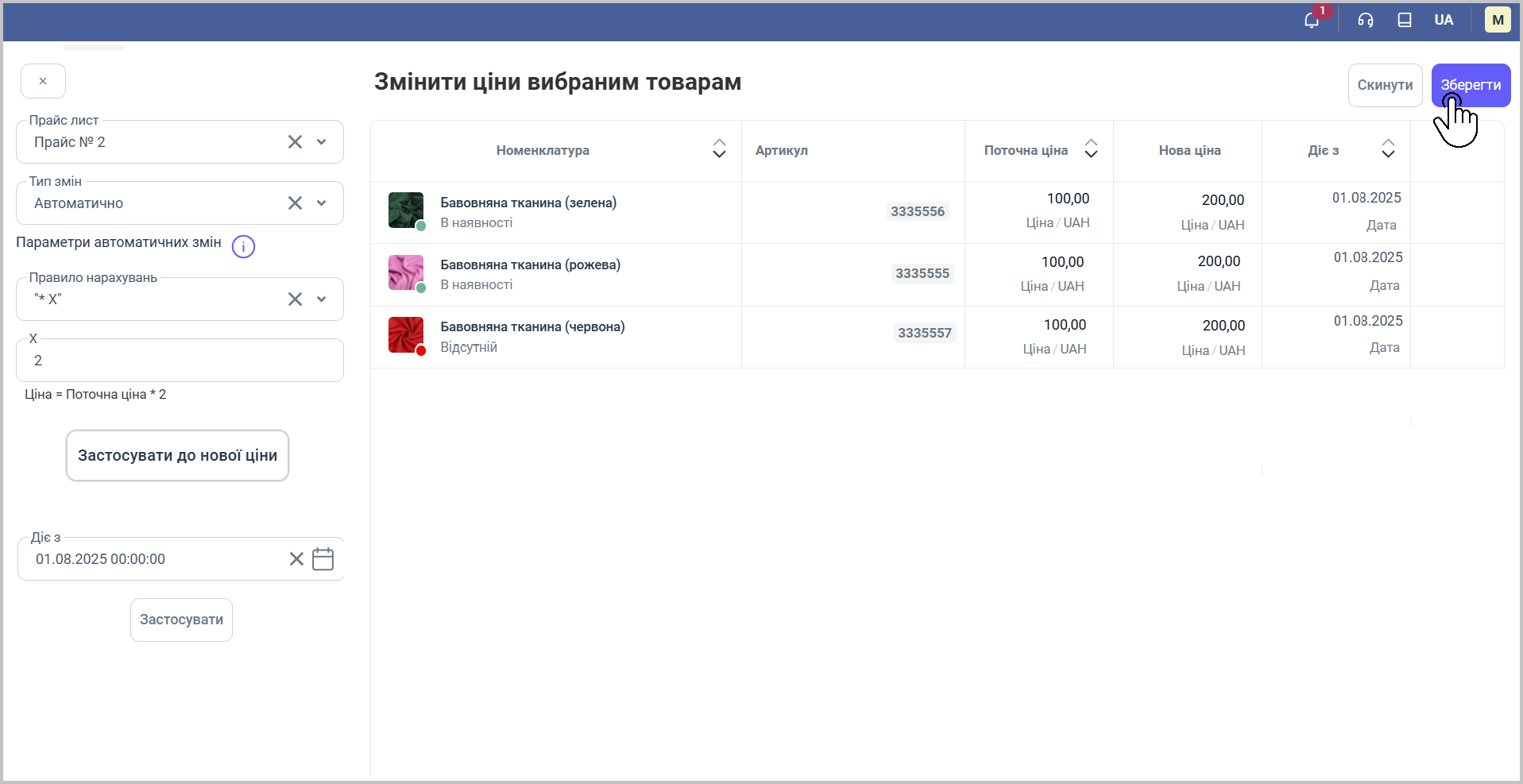Click the Застосувати до нової ціни button
Image resolution: width=1523 pixels, height=784 pixels.
coord(177,456)
